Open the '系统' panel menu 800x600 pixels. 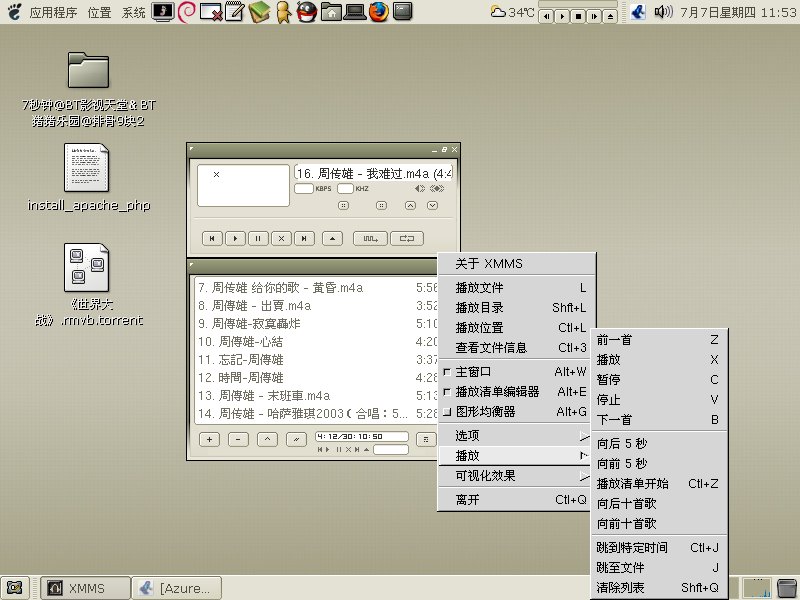pyautogui.click(x=134, y=12)
